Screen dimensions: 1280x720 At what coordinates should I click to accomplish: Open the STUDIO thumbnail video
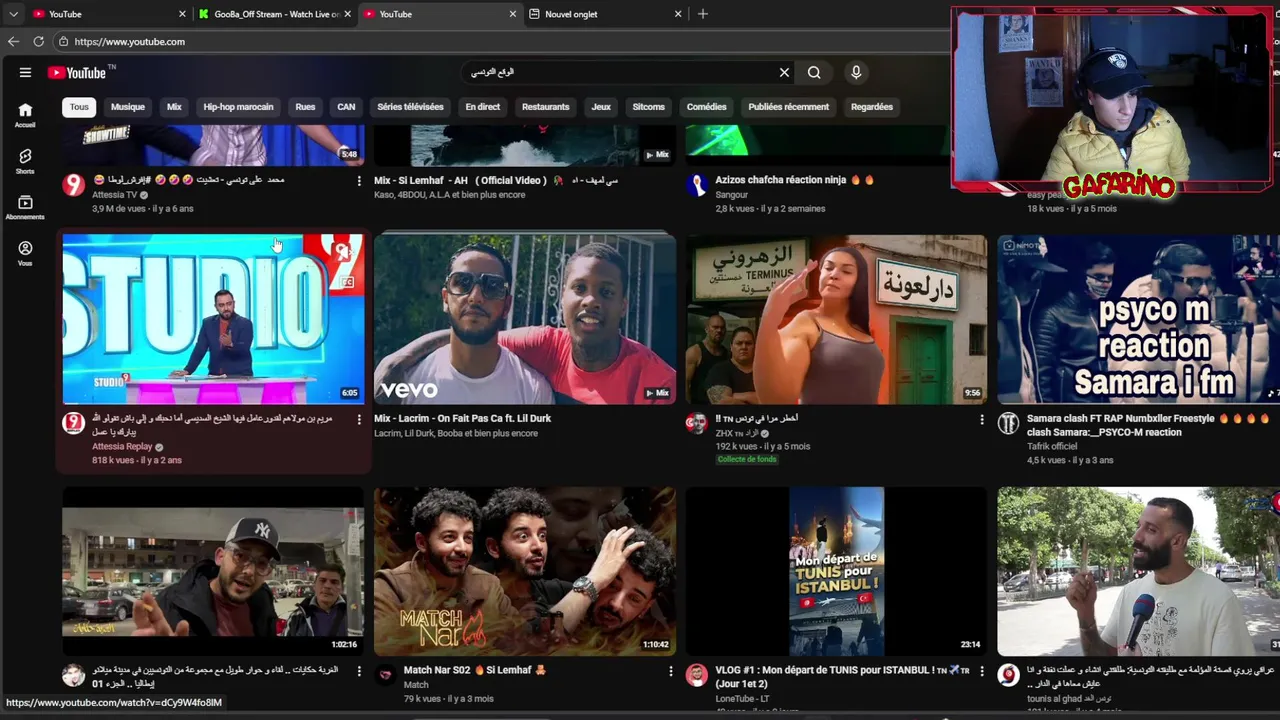click(213, 319)
